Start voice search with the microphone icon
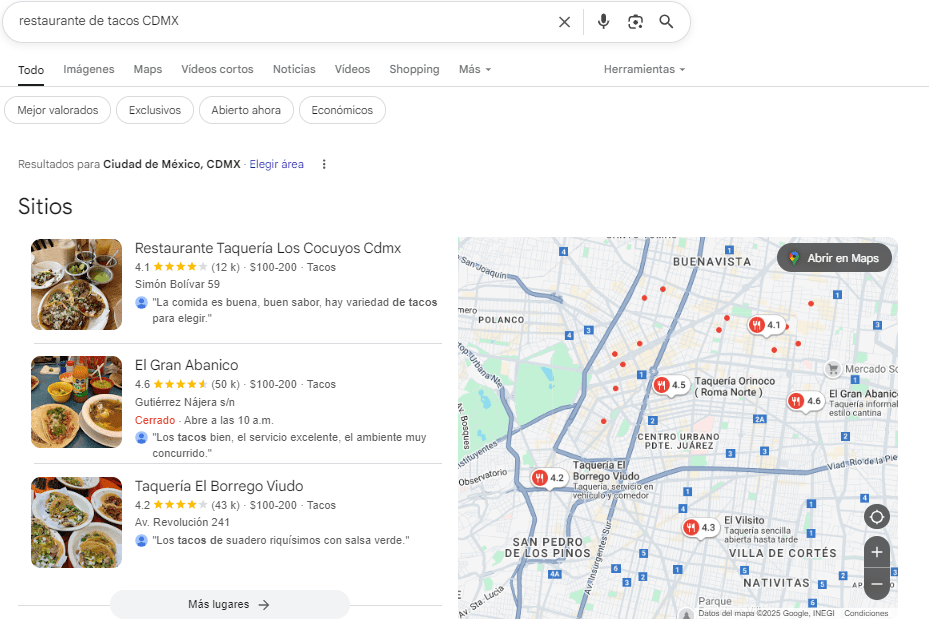Screen dimensions: 929x625 point(603,21)
